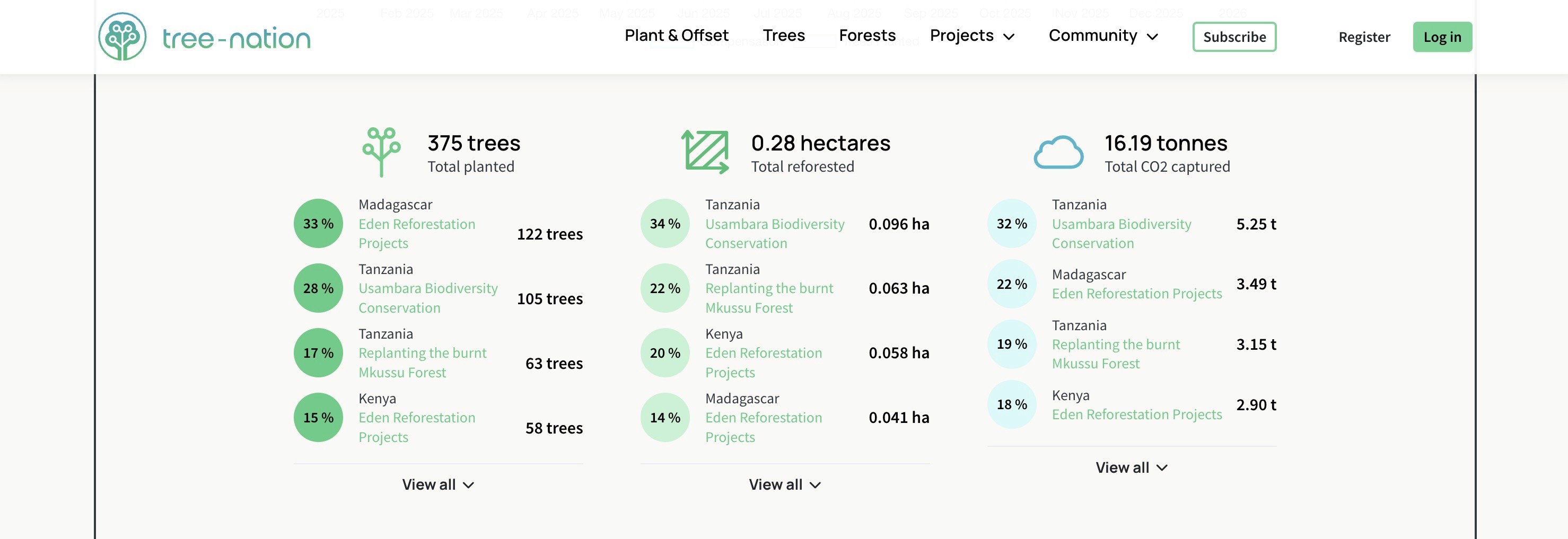Click the '122 trees' value
1568x539 pixels.
pos(550,234)
